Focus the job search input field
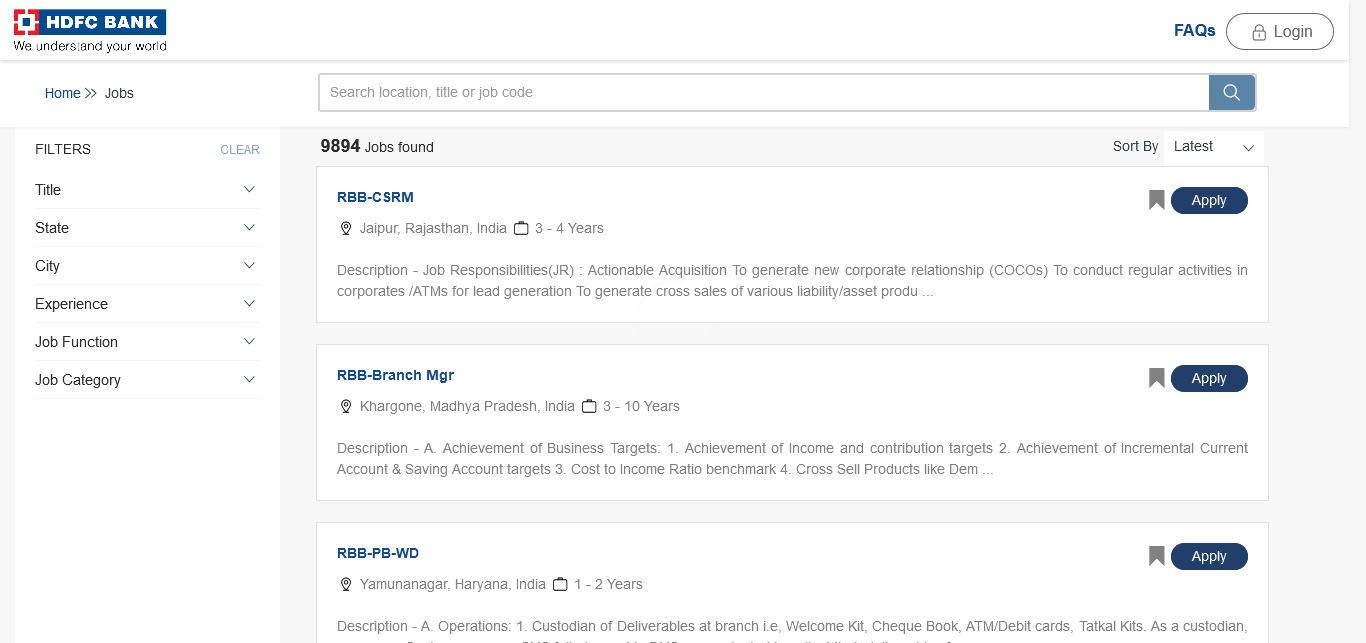The image size is (1366, 643). [x=763, y=93]
